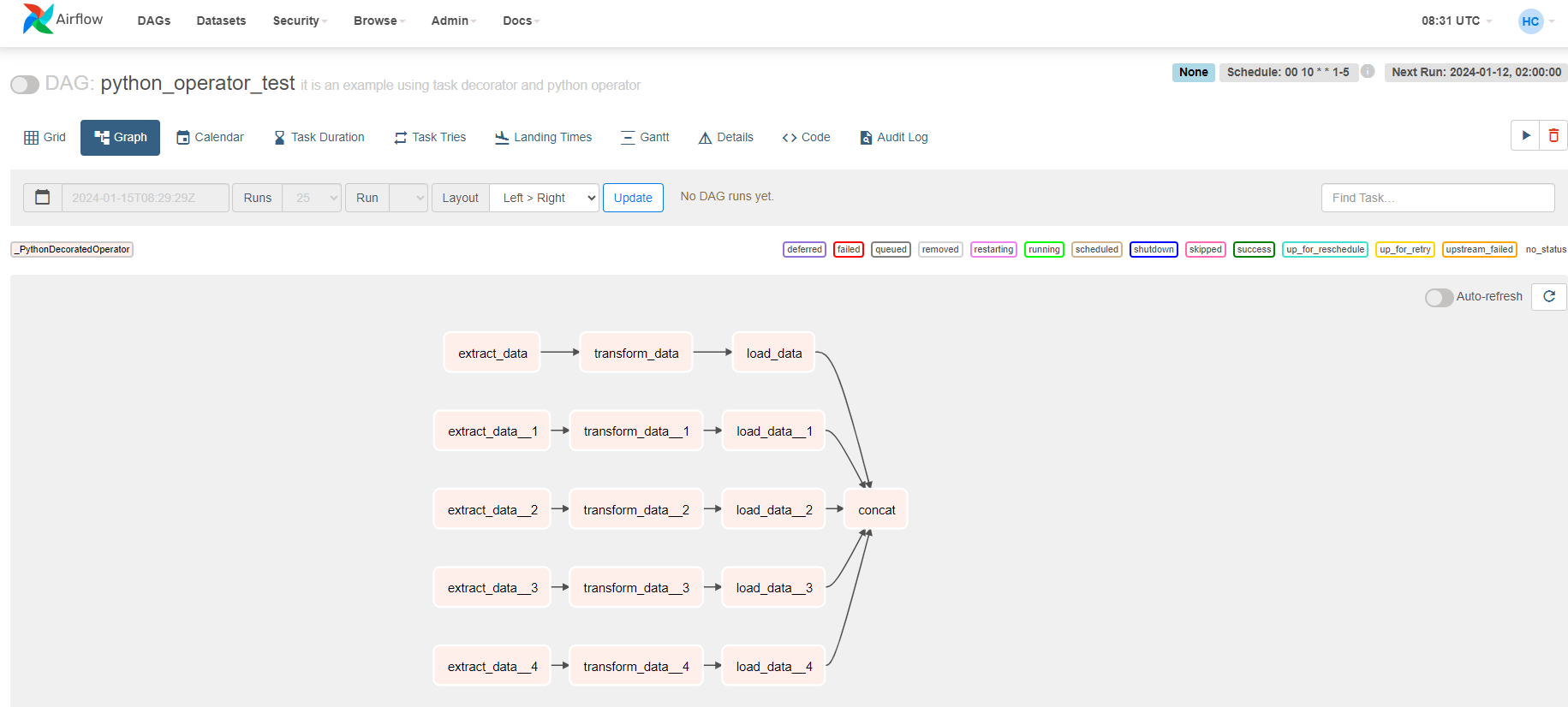
Task: Click the Update button
Action: pos(633,198)
